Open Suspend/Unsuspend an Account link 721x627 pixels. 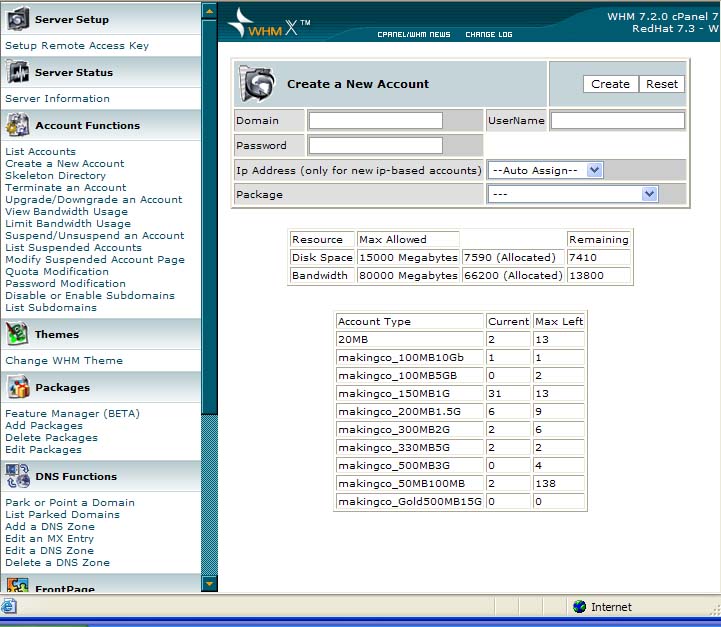tap(95, 235)
